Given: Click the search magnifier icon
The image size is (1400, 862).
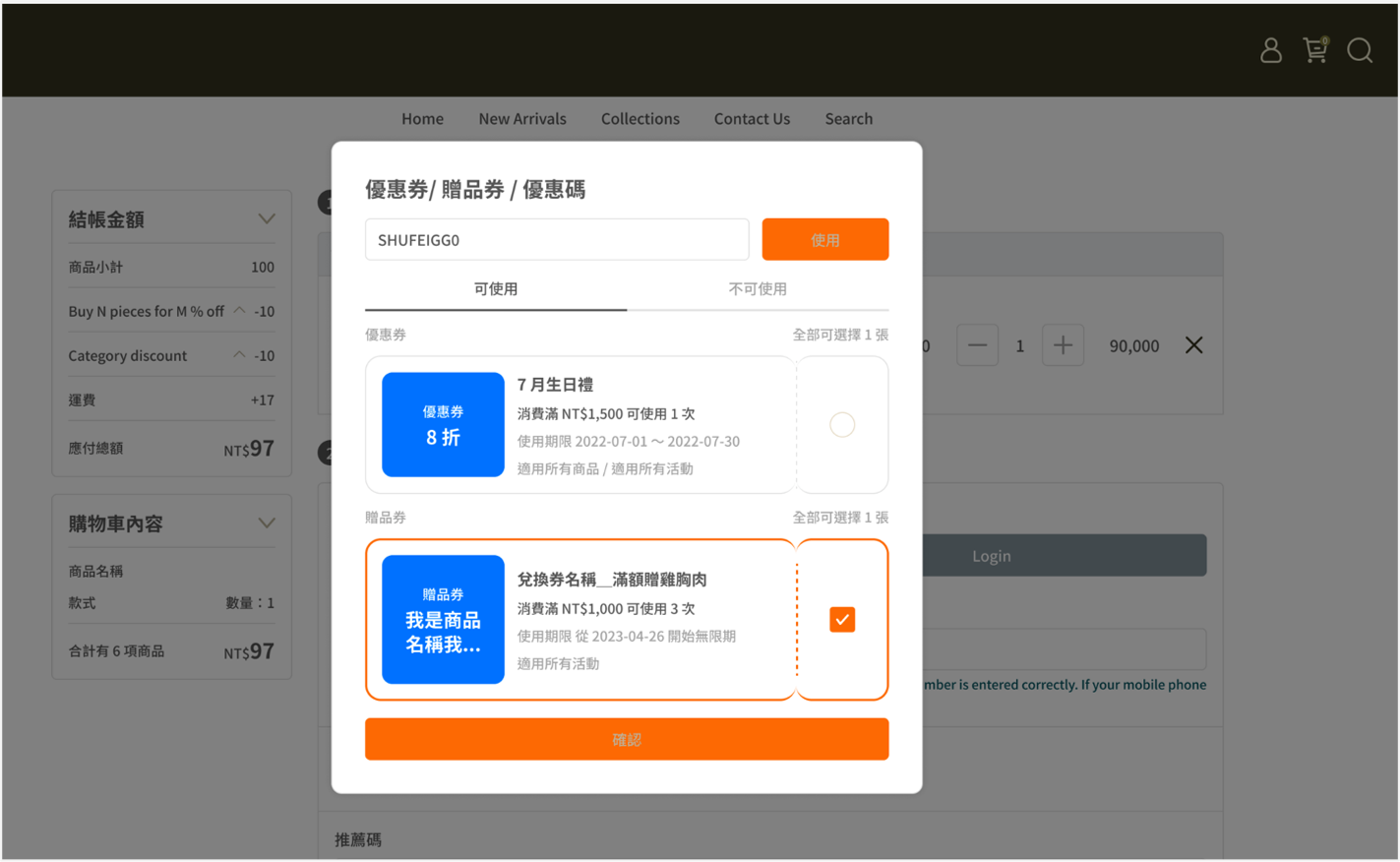Looking at the screenshot, I should [x=1360, y=50].
